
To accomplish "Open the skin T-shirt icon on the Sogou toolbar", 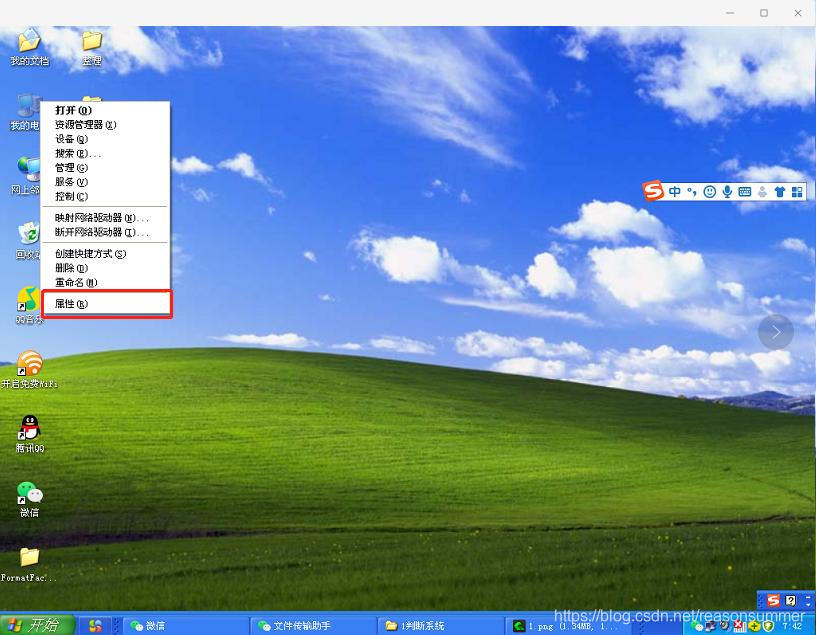I will click(x=780, y=192).
